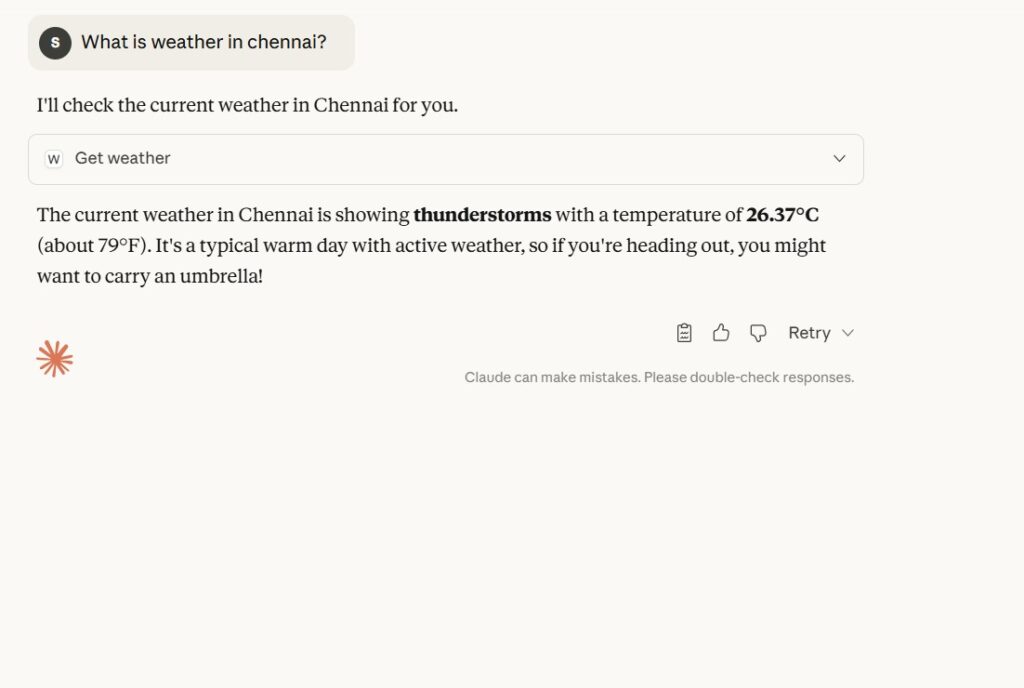Expand the Get weather tool chevron
Screen dimensions: 1024x688
point(839,159)
